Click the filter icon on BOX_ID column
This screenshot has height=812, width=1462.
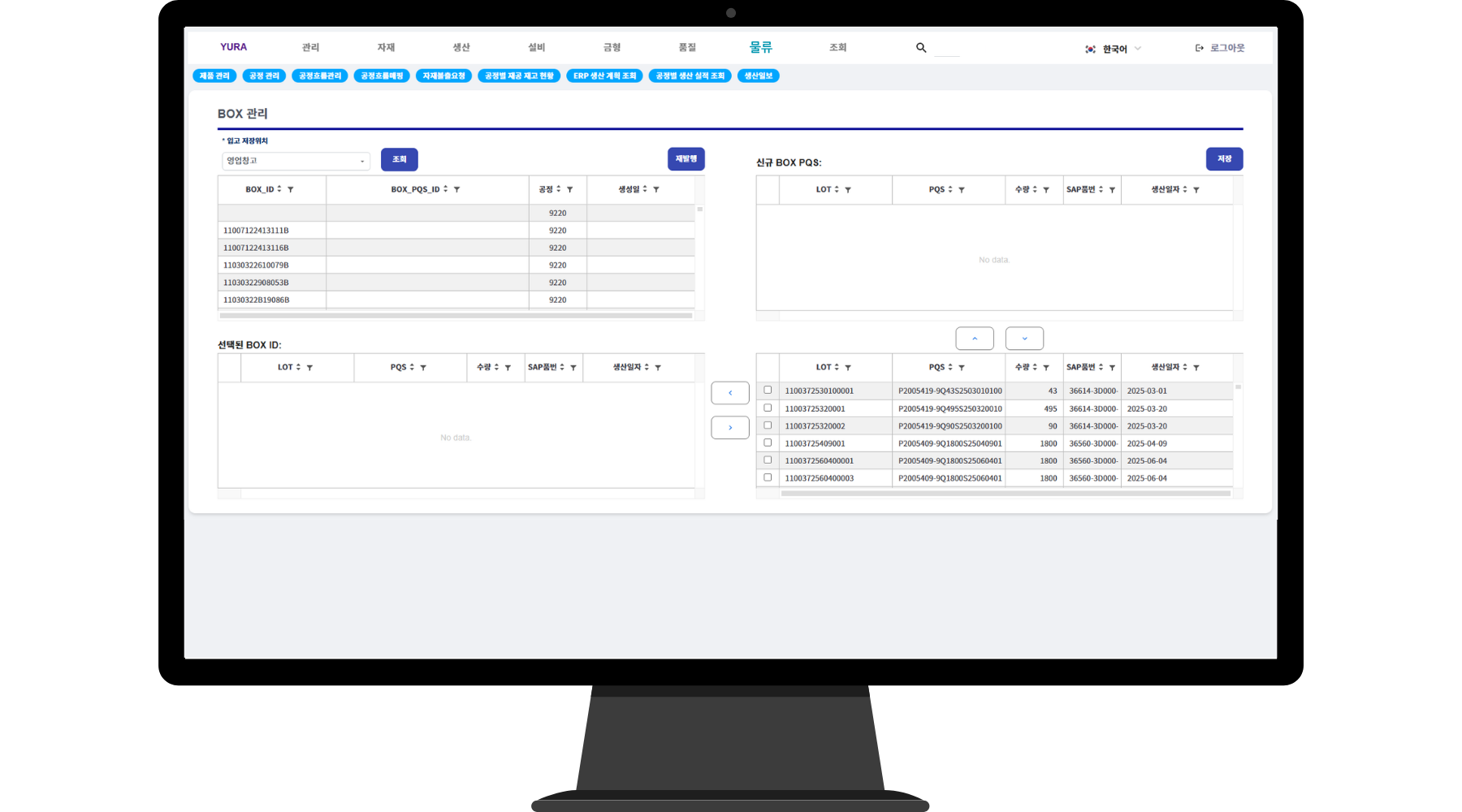[291, 189]
